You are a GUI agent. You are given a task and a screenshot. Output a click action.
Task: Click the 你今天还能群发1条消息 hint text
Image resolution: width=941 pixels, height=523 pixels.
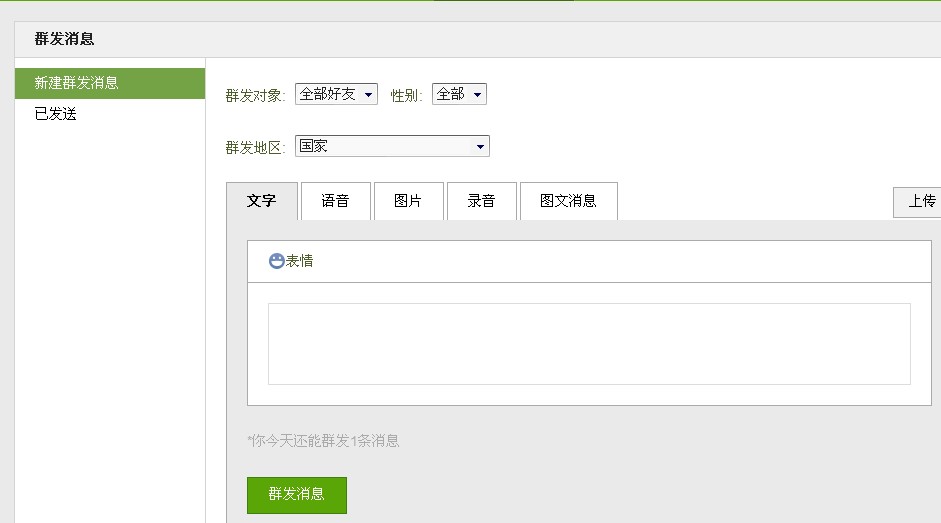click(x=323, y=440)
